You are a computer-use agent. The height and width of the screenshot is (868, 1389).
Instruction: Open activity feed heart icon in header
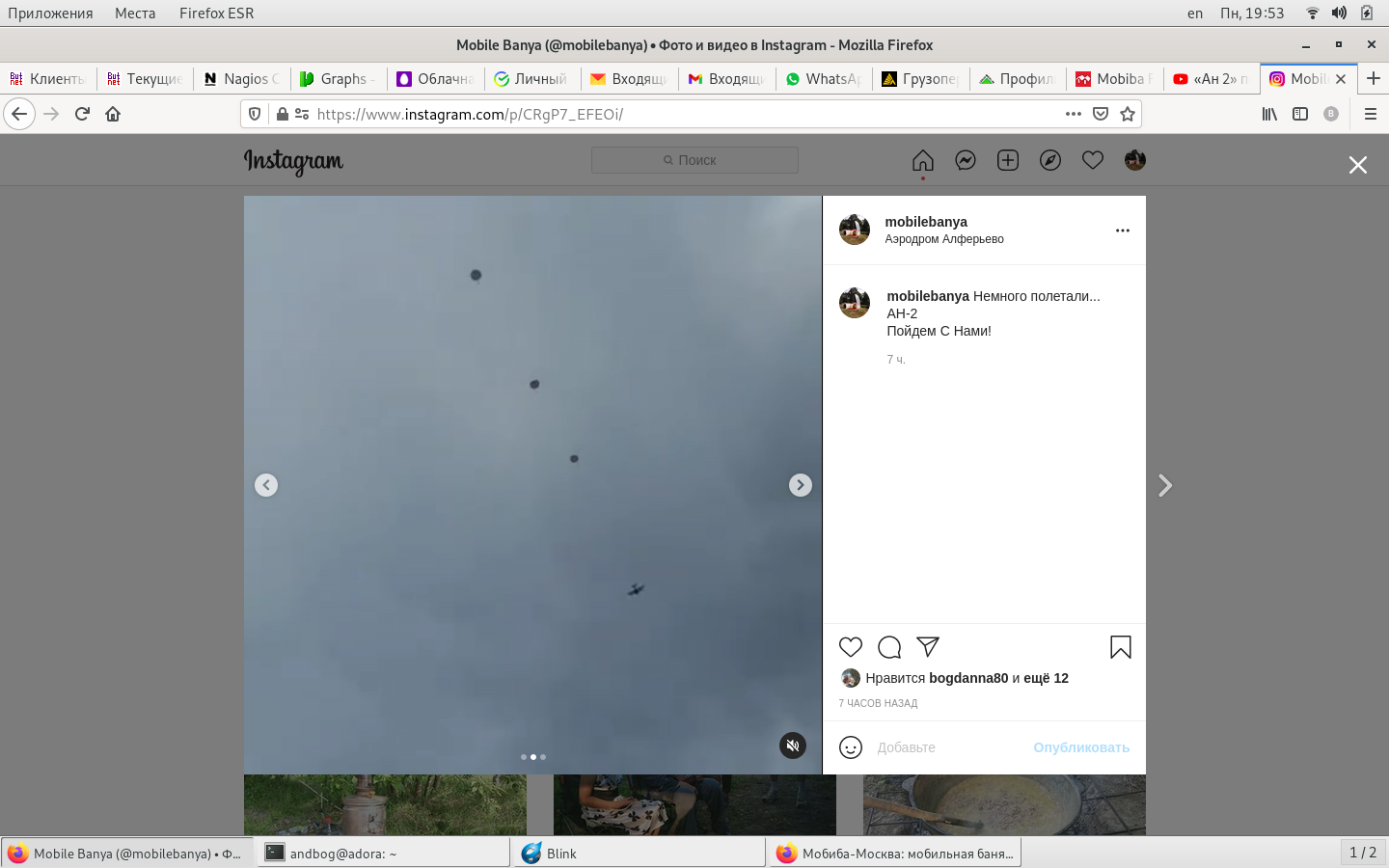pyautogui.click(x=1092, y=160)
